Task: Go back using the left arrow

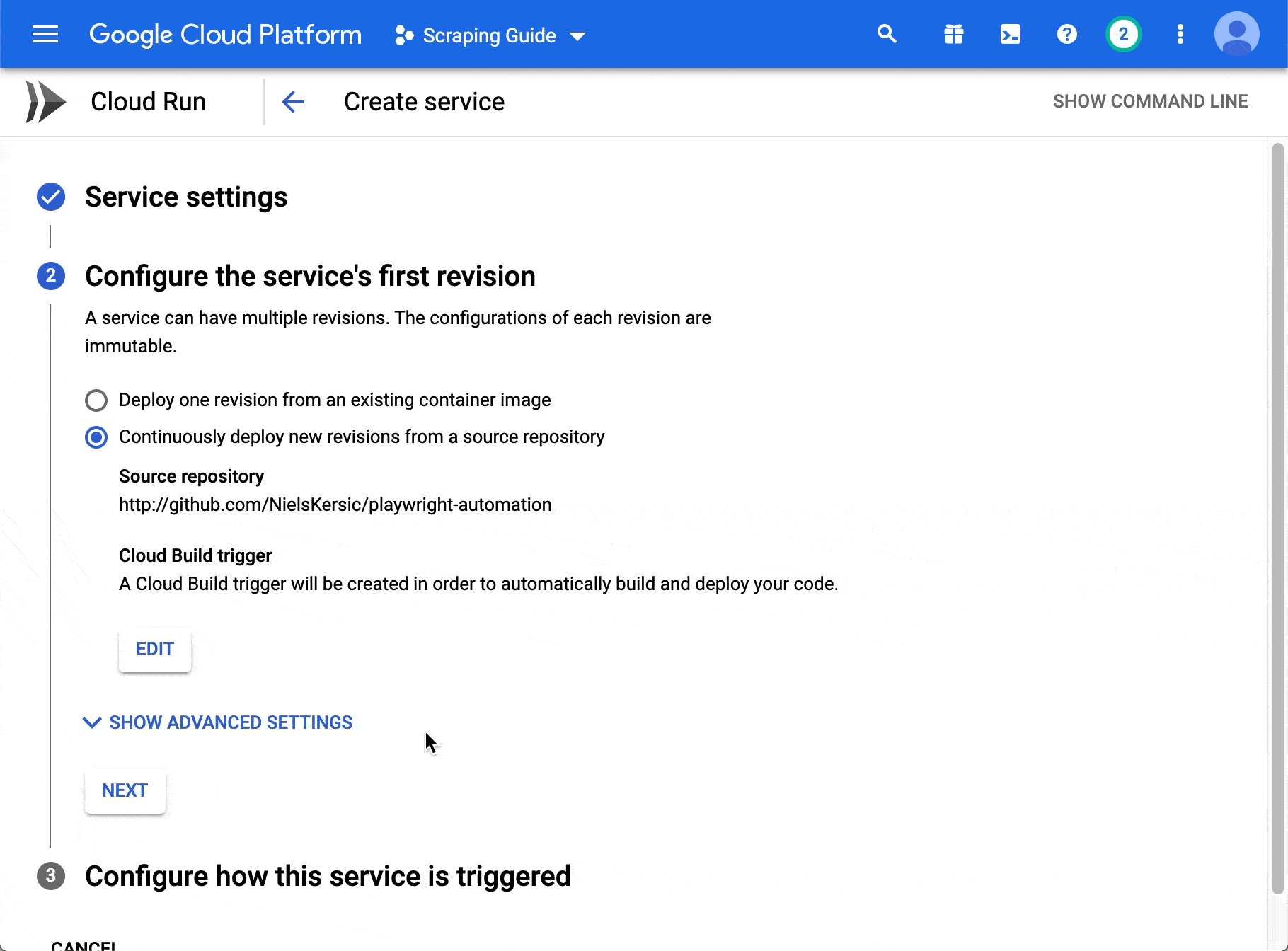Action: pos(293,102)
